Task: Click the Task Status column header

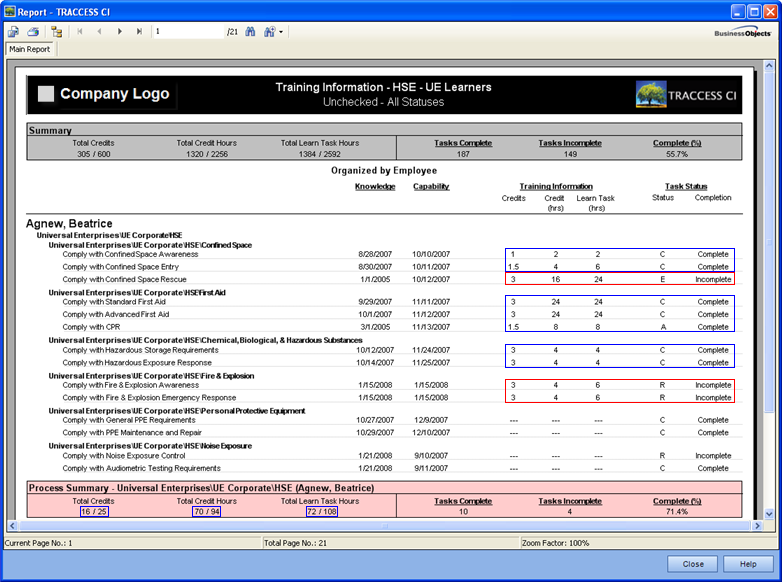Action: [686, 186]
